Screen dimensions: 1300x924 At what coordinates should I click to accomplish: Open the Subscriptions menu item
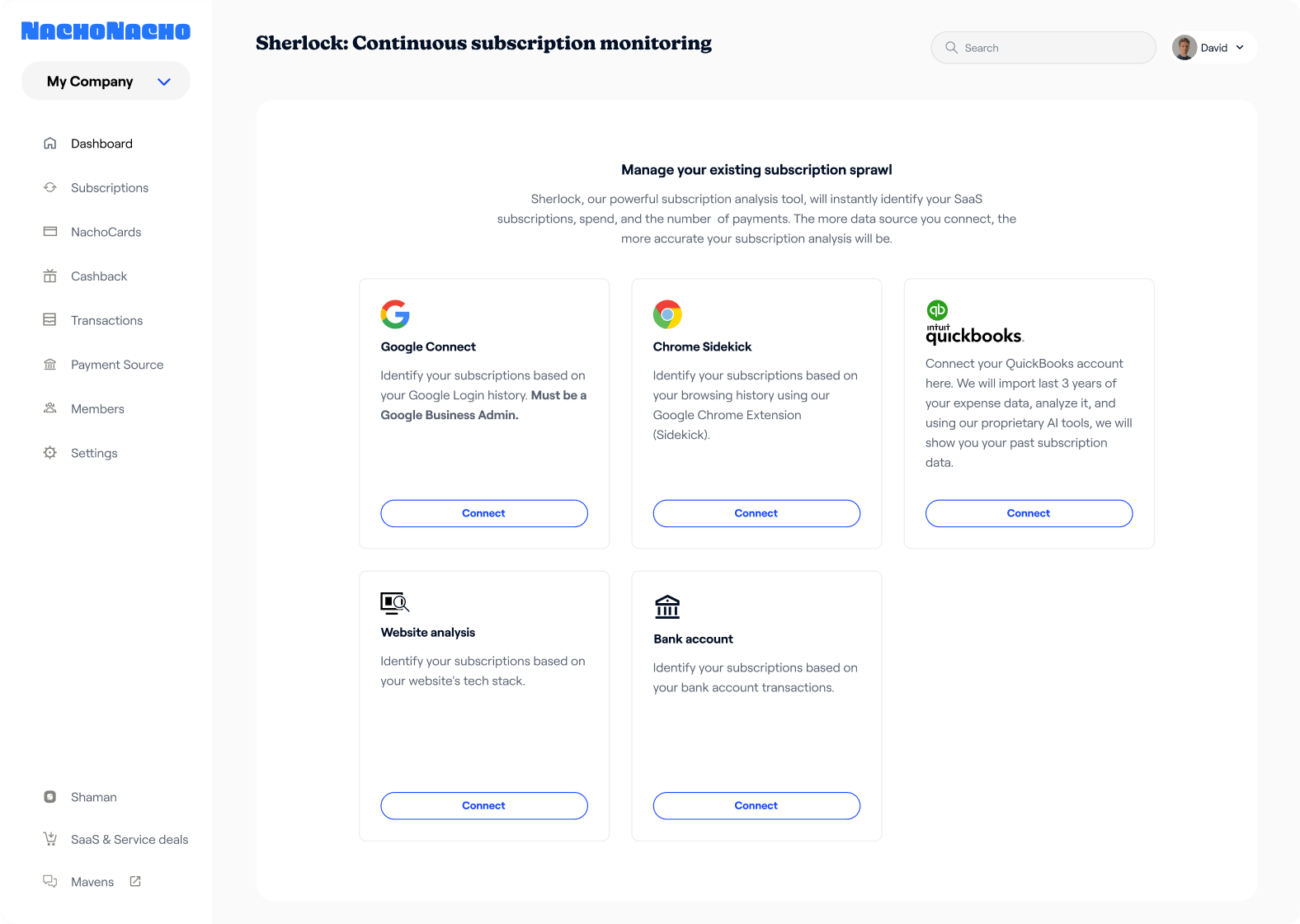tap(110, 188)
